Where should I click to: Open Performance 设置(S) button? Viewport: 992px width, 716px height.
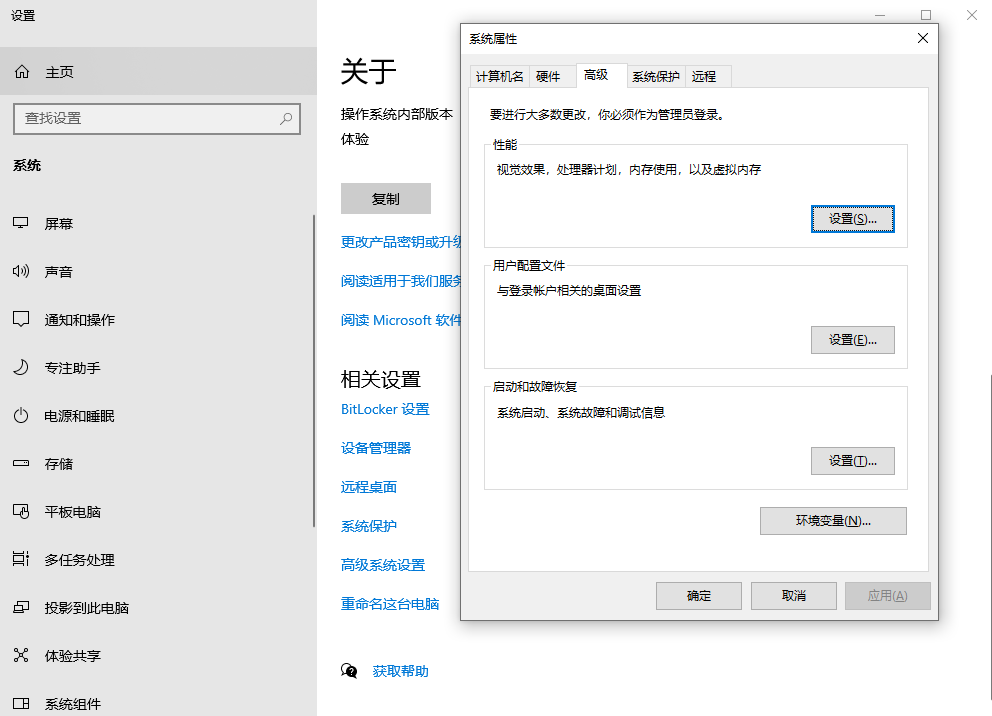(852, 219)
